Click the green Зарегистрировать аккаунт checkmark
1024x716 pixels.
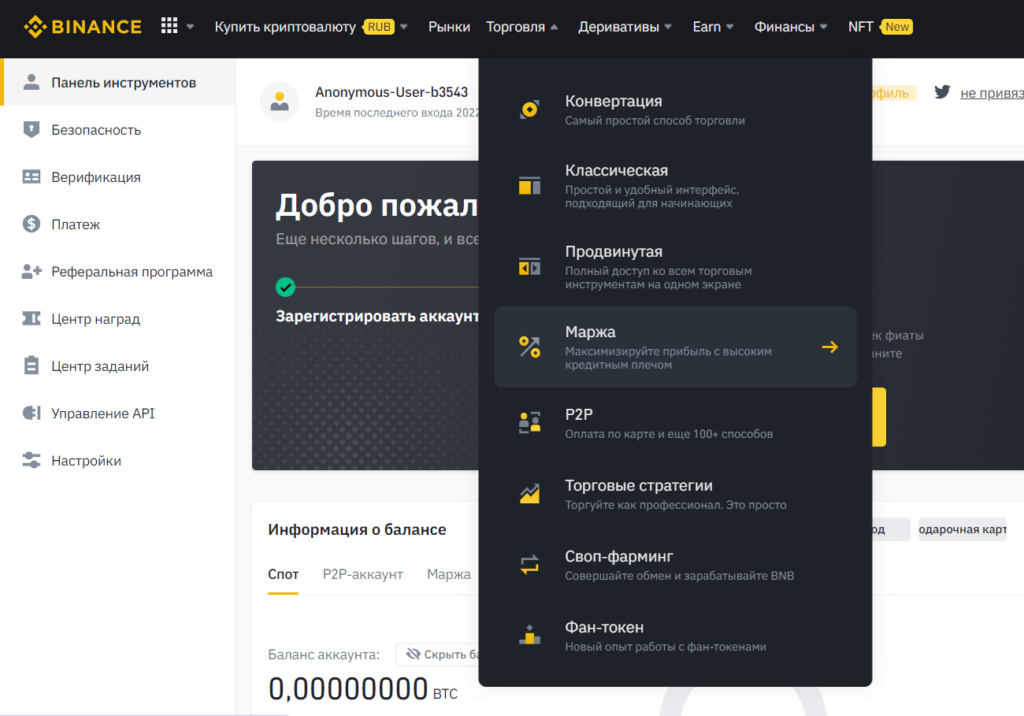click(x=285, y=287)
